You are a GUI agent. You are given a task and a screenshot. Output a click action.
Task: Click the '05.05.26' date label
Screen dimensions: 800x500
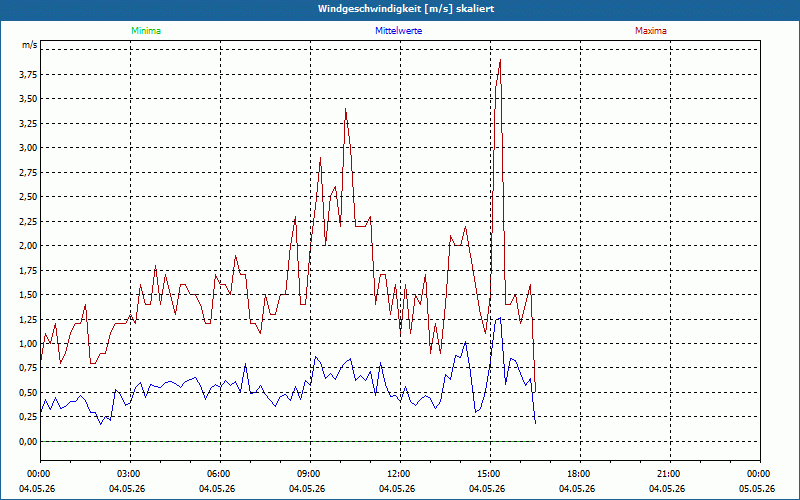pos(757,489)
